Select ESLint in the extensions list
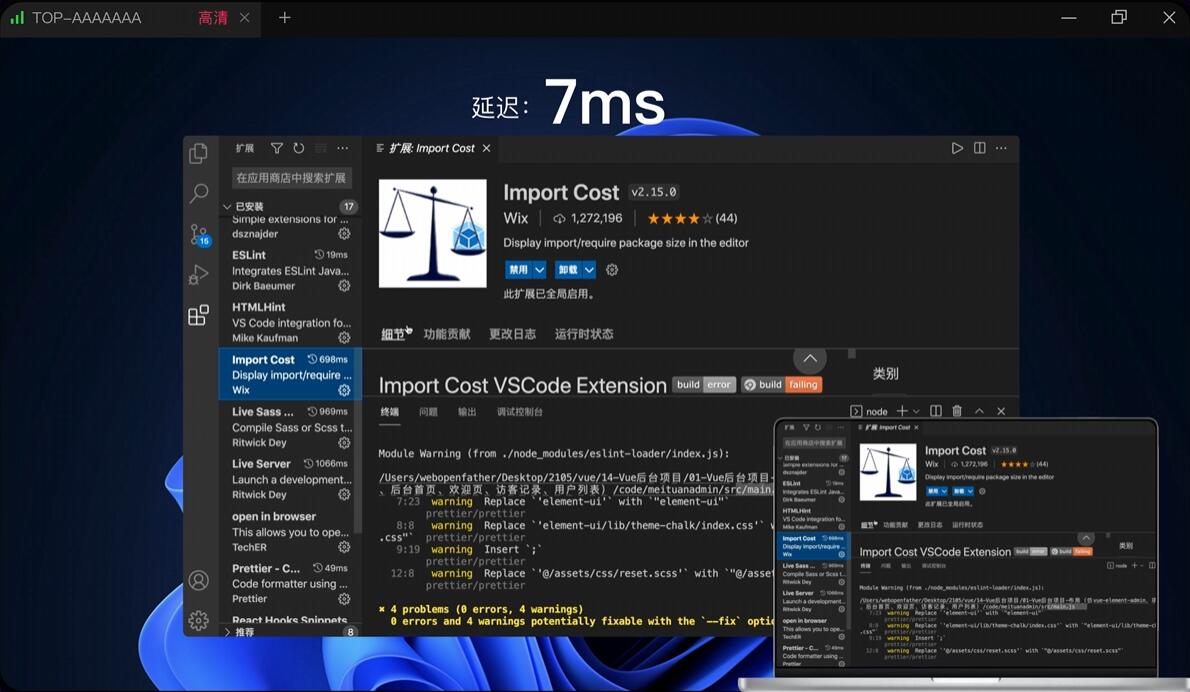The width and height of the screenshot is (1190, 692). tap(290, 270)
